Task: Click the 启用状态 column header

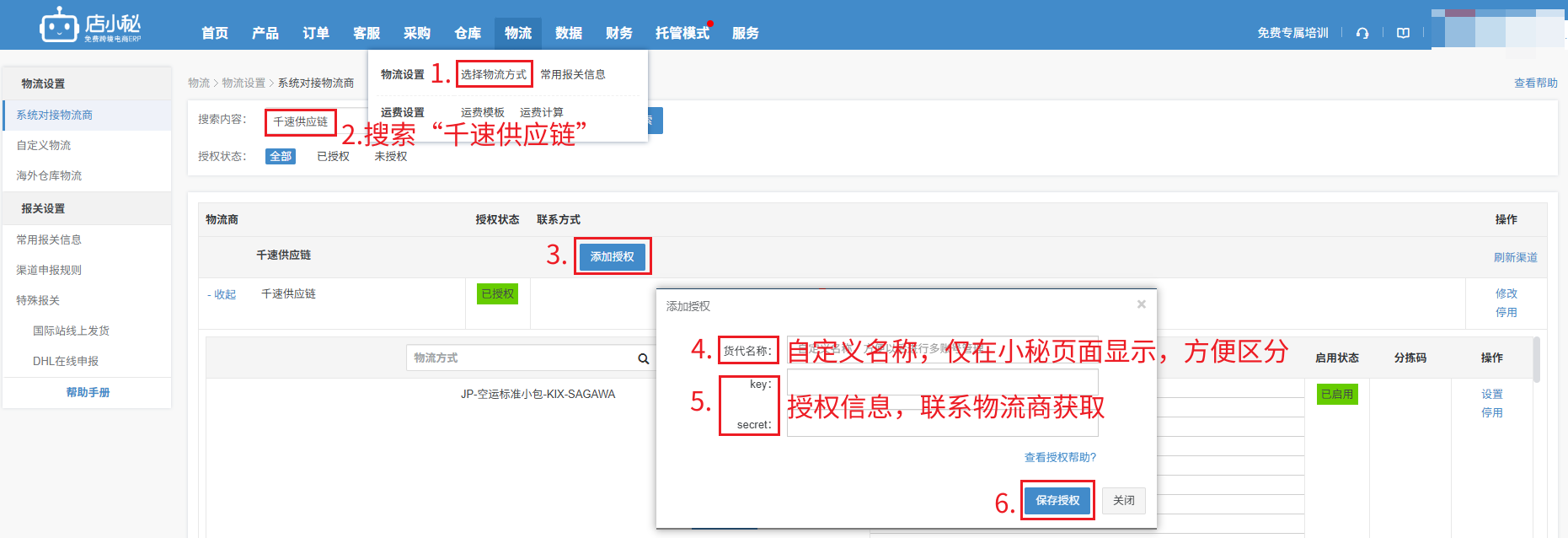Action: click(x=1337, y=358)
